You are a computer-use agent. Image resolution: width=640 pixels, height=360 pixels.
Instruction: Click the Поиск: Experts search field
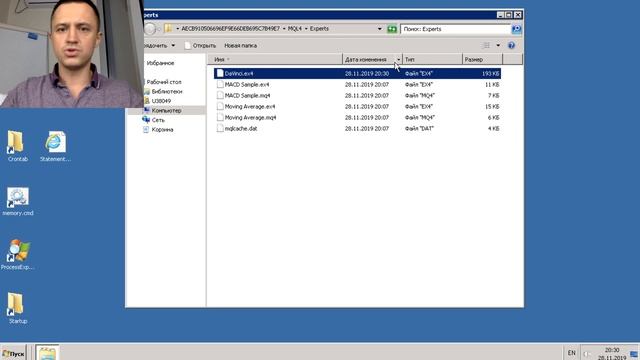coord(456,29)
